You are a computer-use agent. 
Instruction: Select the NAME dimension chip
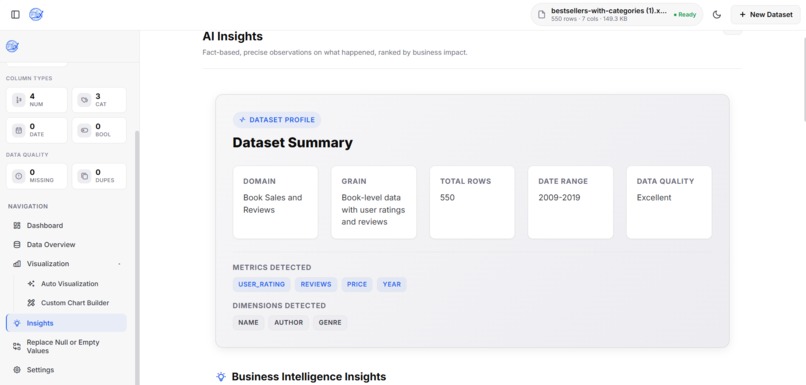click(248, 323)
